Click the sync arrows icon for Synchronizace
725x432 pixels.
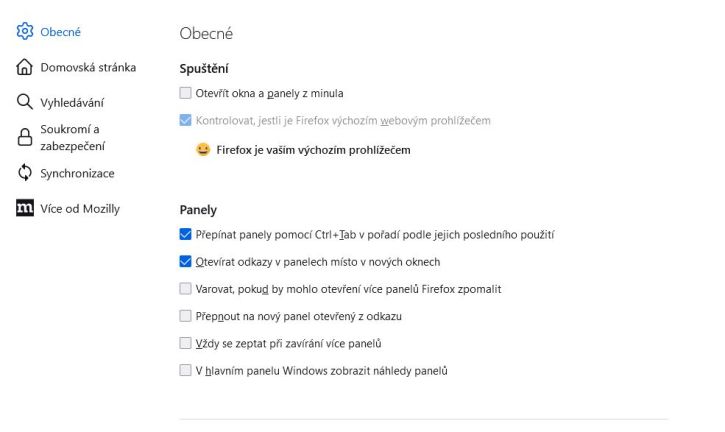25,173
